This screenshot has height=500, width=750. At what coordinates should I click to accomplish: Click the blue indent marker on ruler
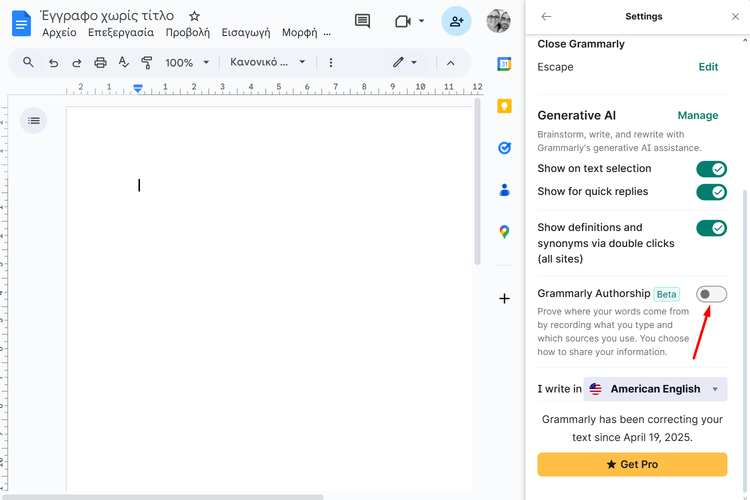(x=138, y=88)
